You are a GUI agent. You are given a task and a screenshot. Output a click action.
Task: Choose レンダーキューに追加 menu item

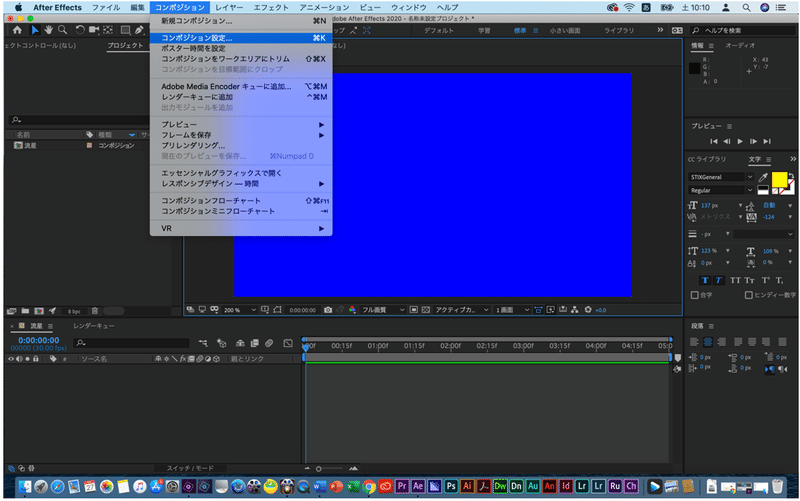(x=242, y=97)
